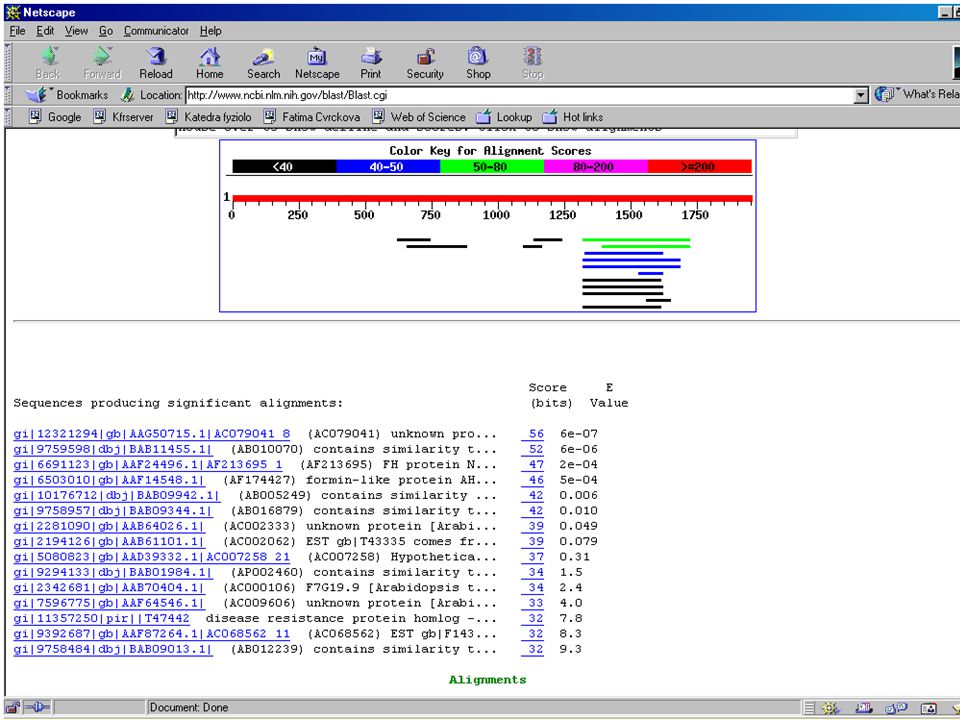Click the 'Document: Done' status text
Viewport: 960px width, 720px height.
[189, 707]
